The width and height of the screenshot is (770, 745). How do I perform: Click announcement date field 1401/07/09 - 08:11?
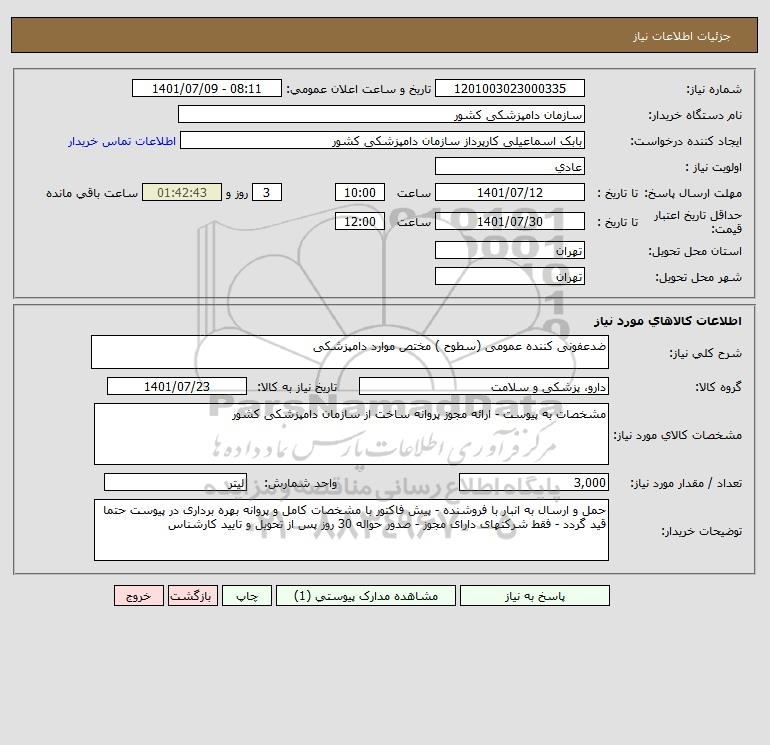(207, 88)
